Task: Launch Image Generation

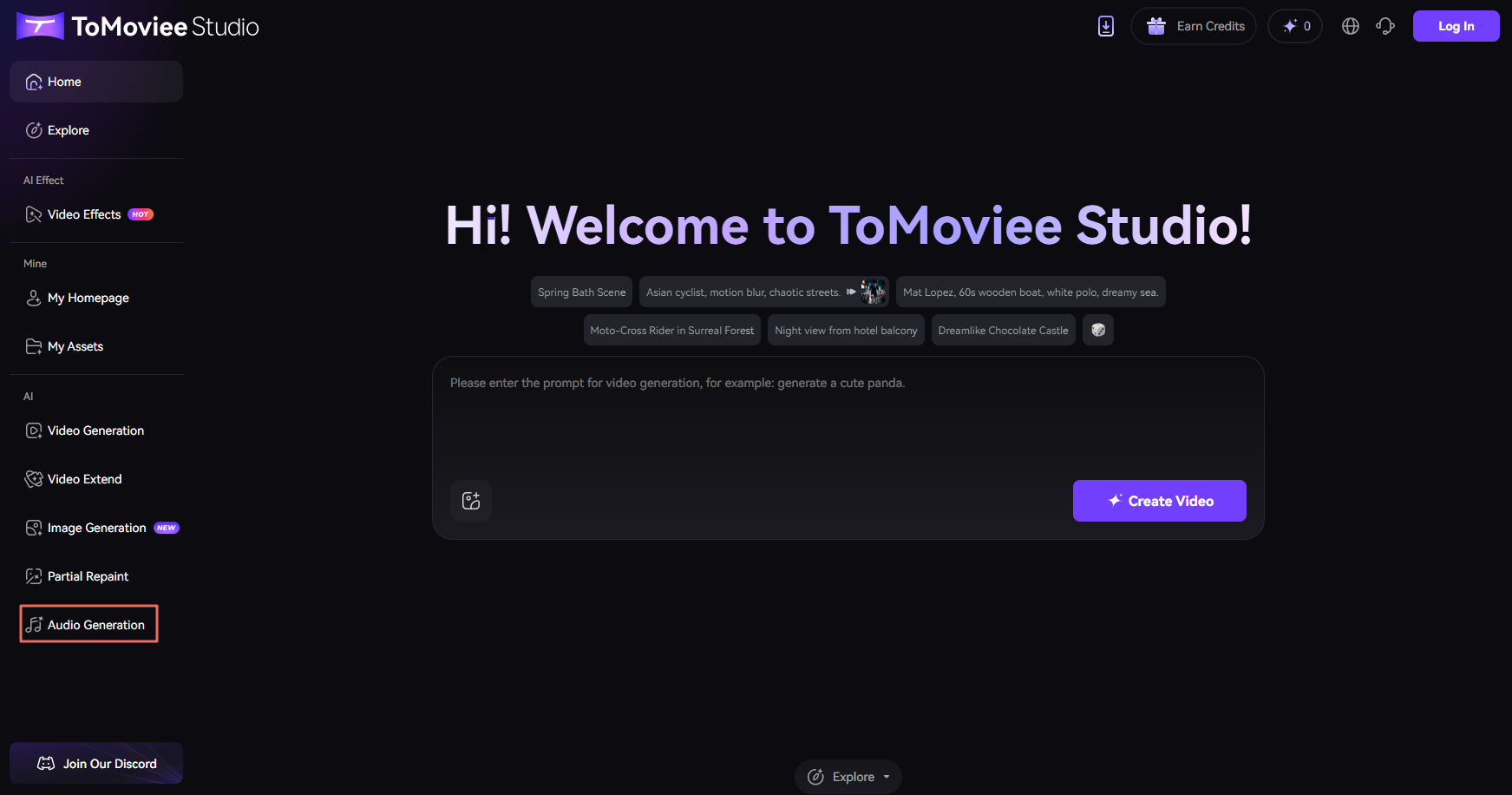Action: pyautogui.click(x=96, y=527)
